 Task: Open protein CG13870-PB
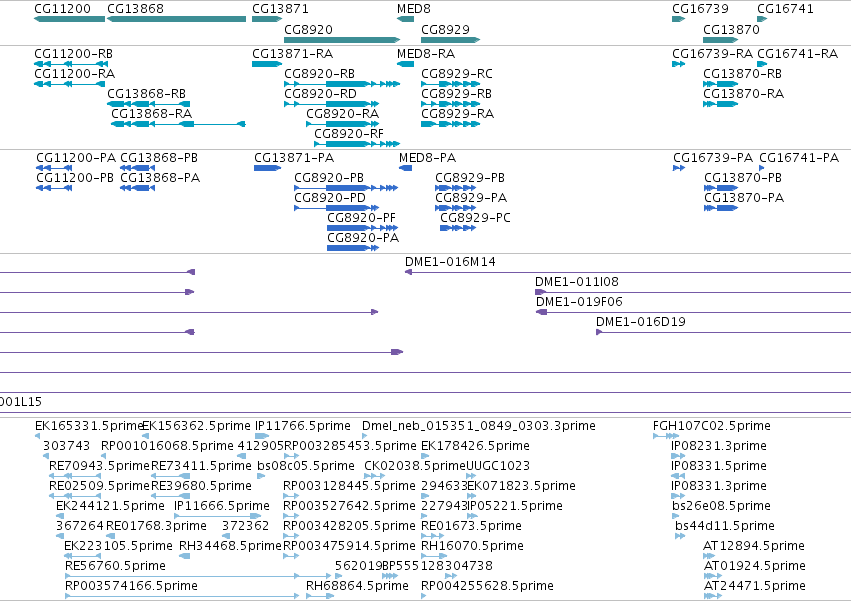tap(743, 178)
